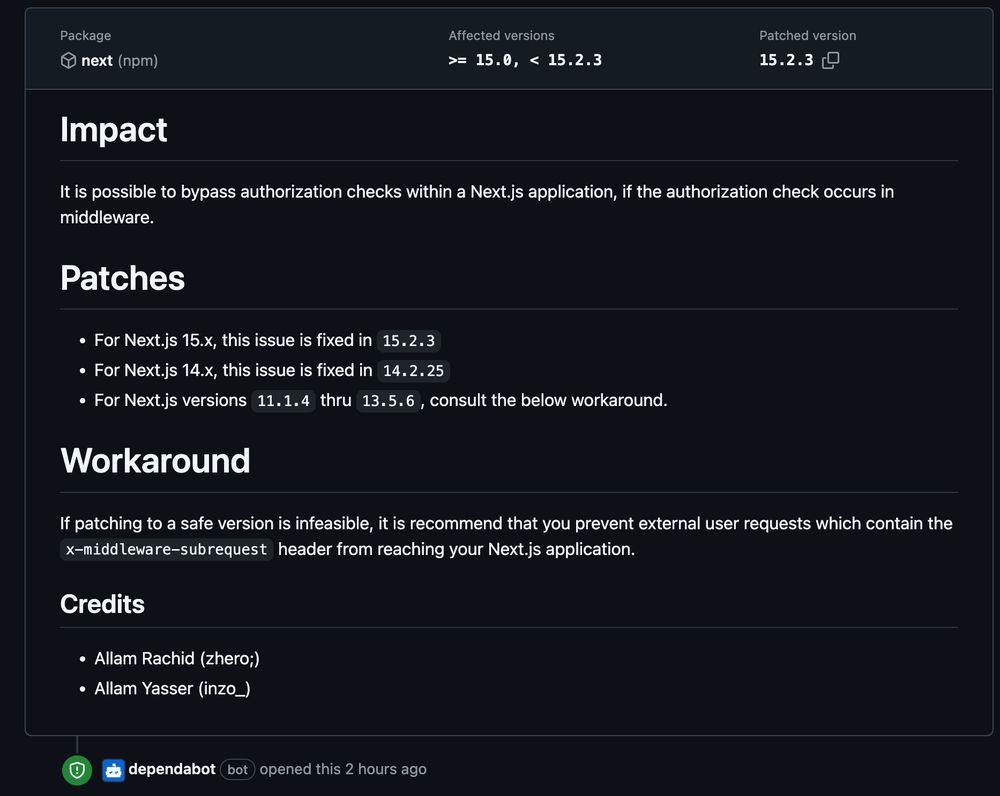Click the Impact heading
The height and width of the screenshot is (796, 1000).
click(x=114, y=130)
